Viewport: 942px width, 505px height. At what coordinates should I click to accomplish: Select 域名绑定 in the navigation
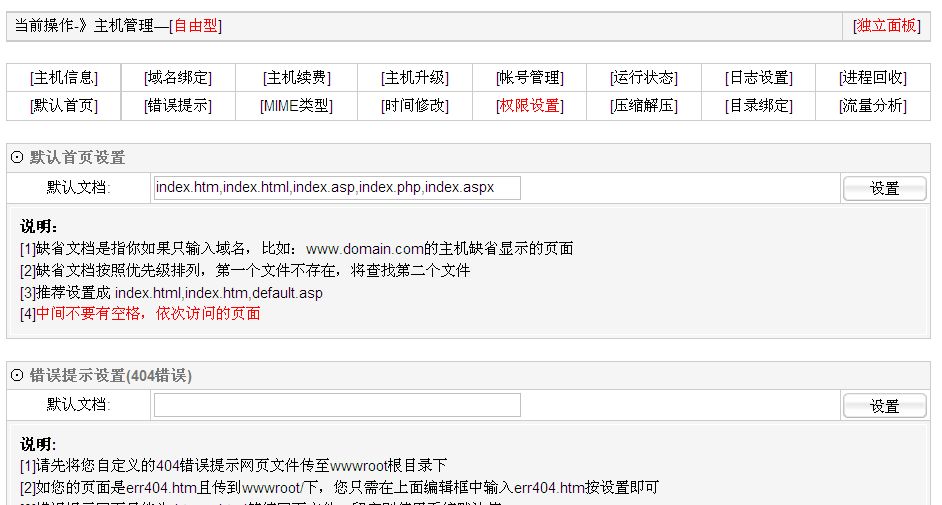click(x=177, y=78)
